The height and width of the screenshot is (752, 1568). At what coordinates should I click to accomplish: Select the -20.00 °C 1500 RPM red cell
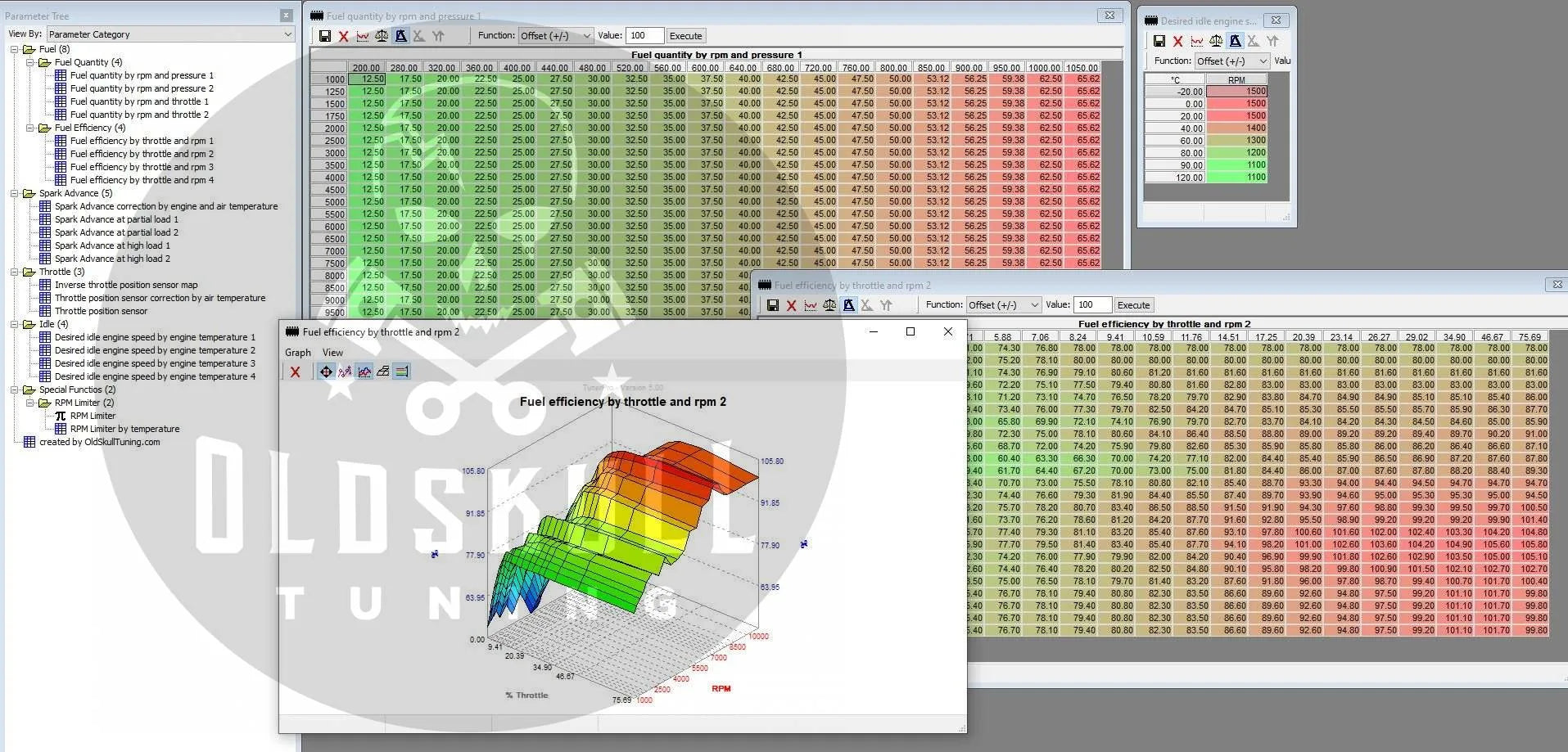pyautogui.click(x=1236, y=92)
